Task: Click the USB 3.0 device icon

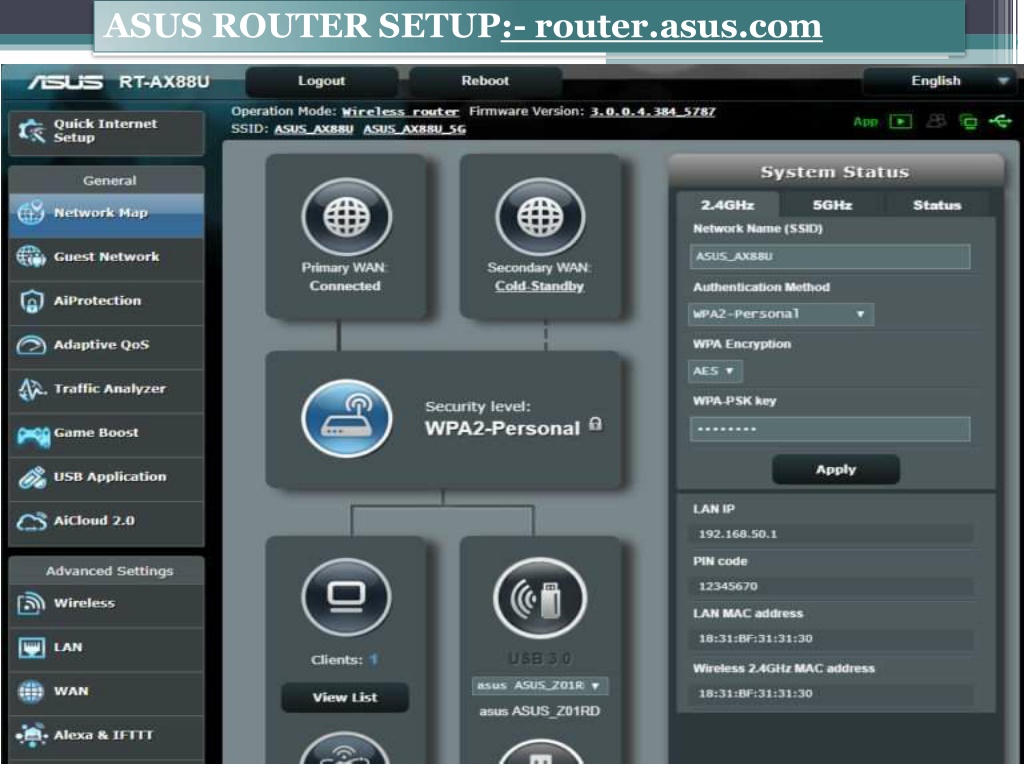Action: coord(540,598)
